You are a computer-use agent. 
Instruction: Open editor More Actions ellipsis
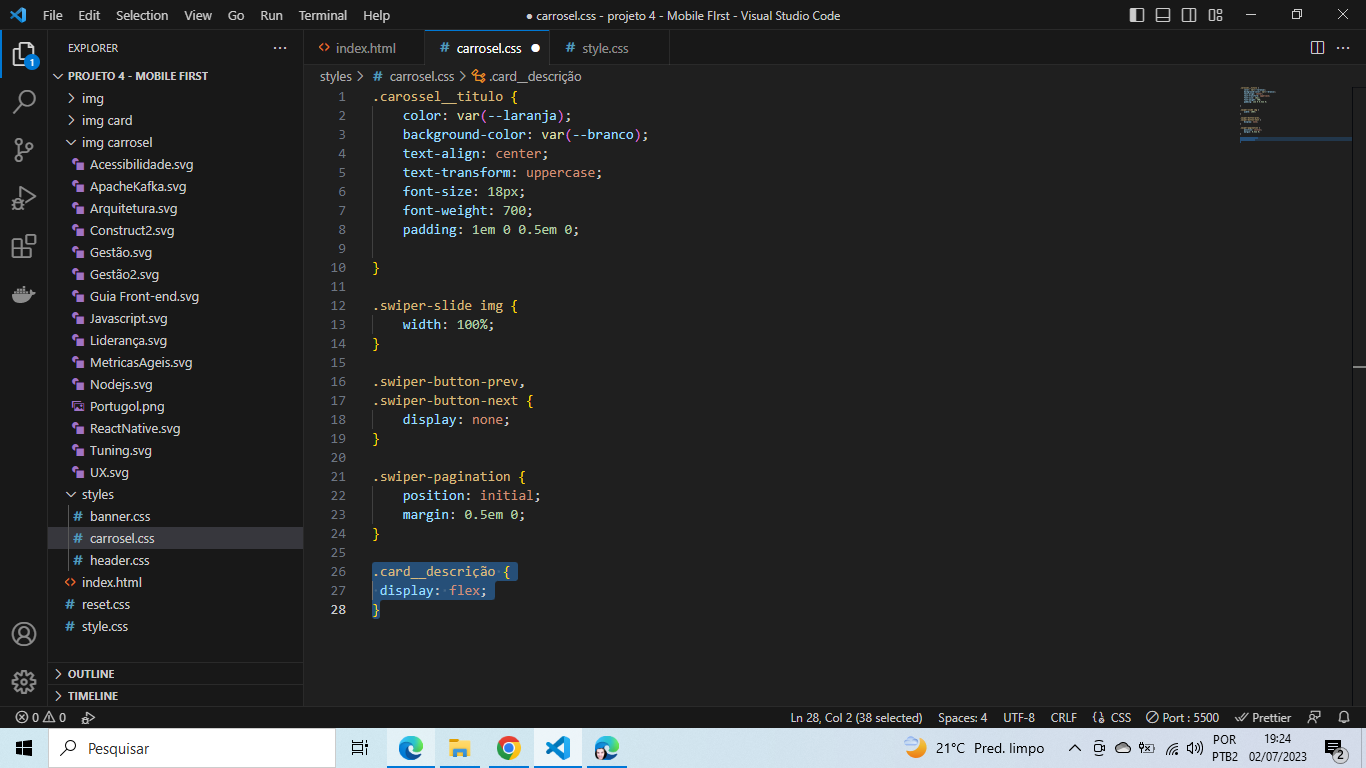tap(1345, 48)
